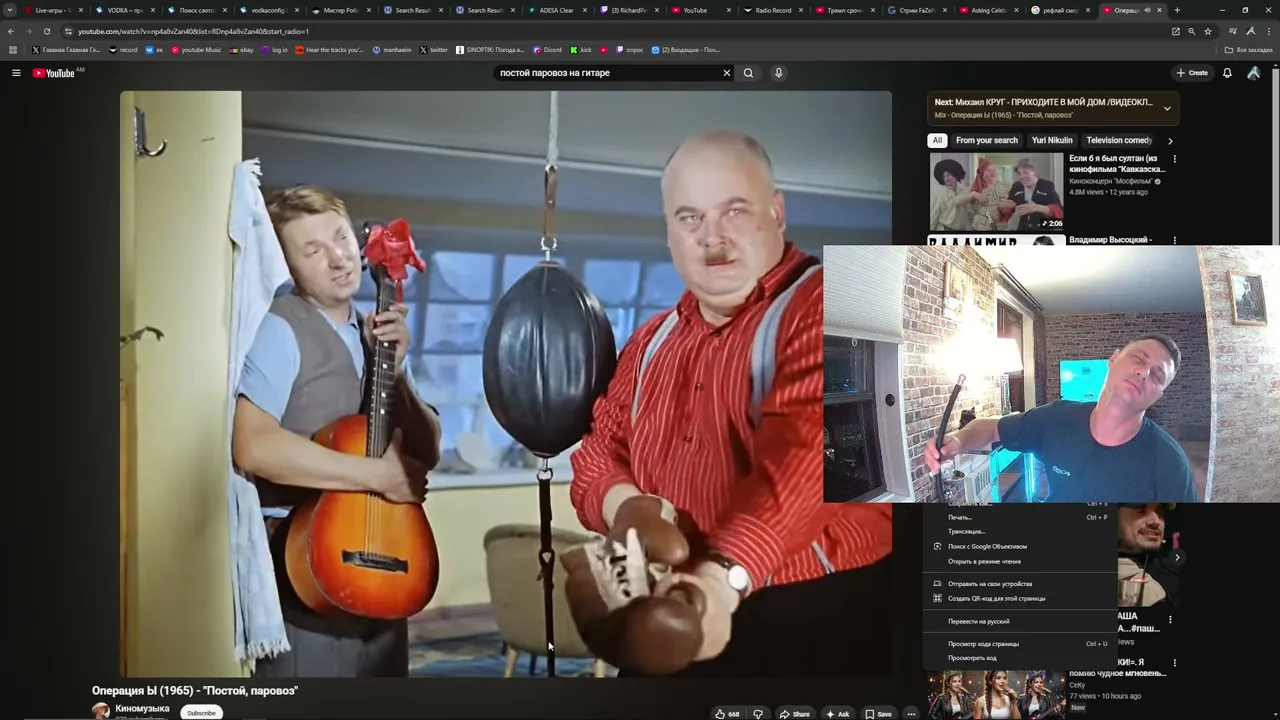Open site information icon in address bar
1280x720 pixels.
click(x=68, y=31)
